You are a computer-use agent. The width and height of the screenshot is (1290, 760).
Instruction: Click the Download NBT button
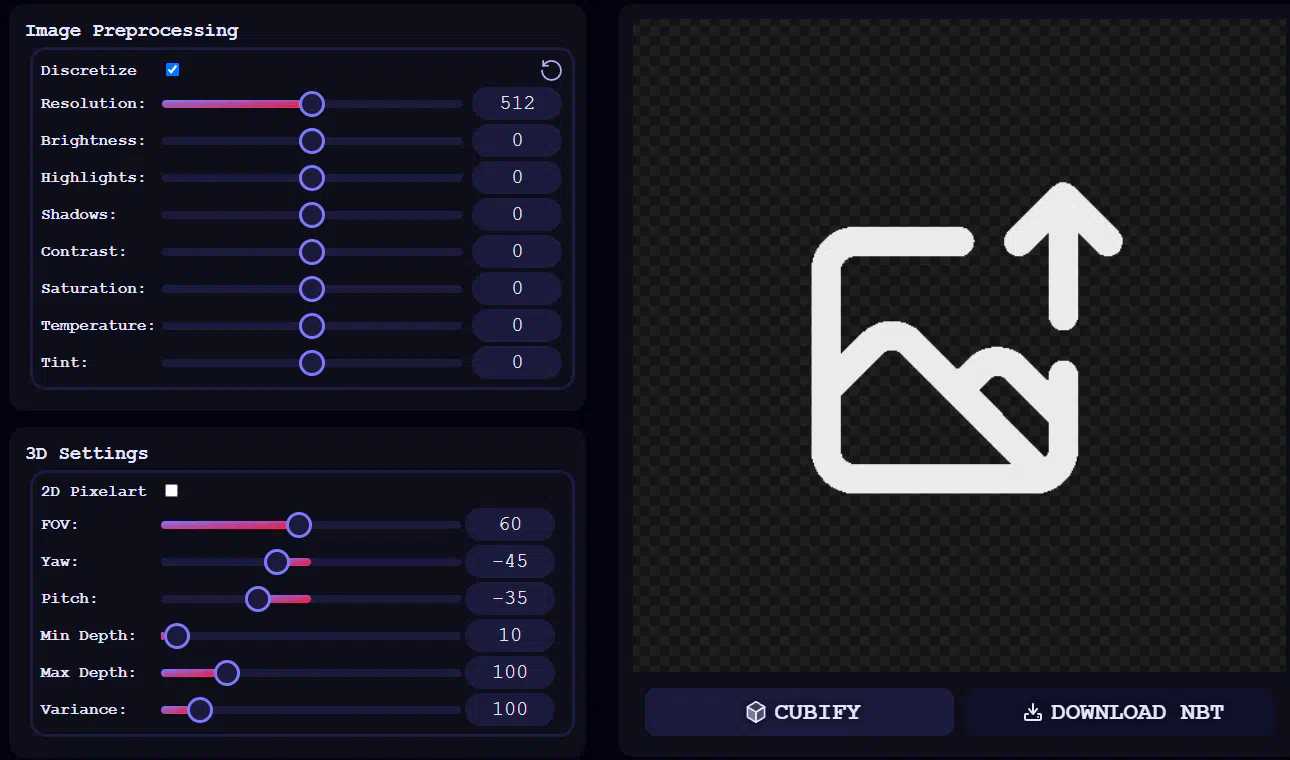tap(1120, 712)
